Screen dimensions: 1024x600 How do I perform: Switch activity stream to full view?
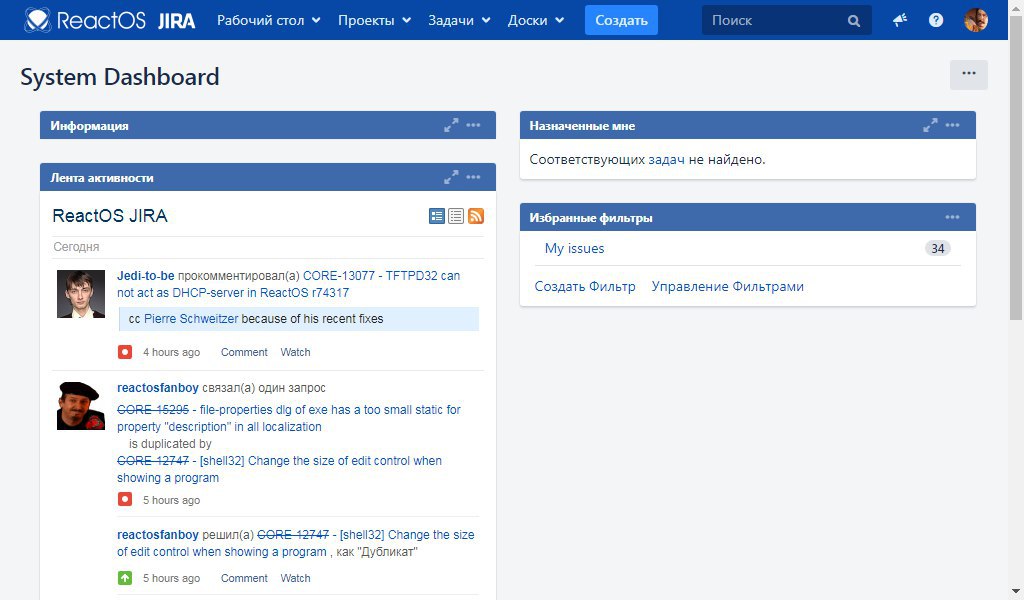pyautogui.click(x=437, y=216)
